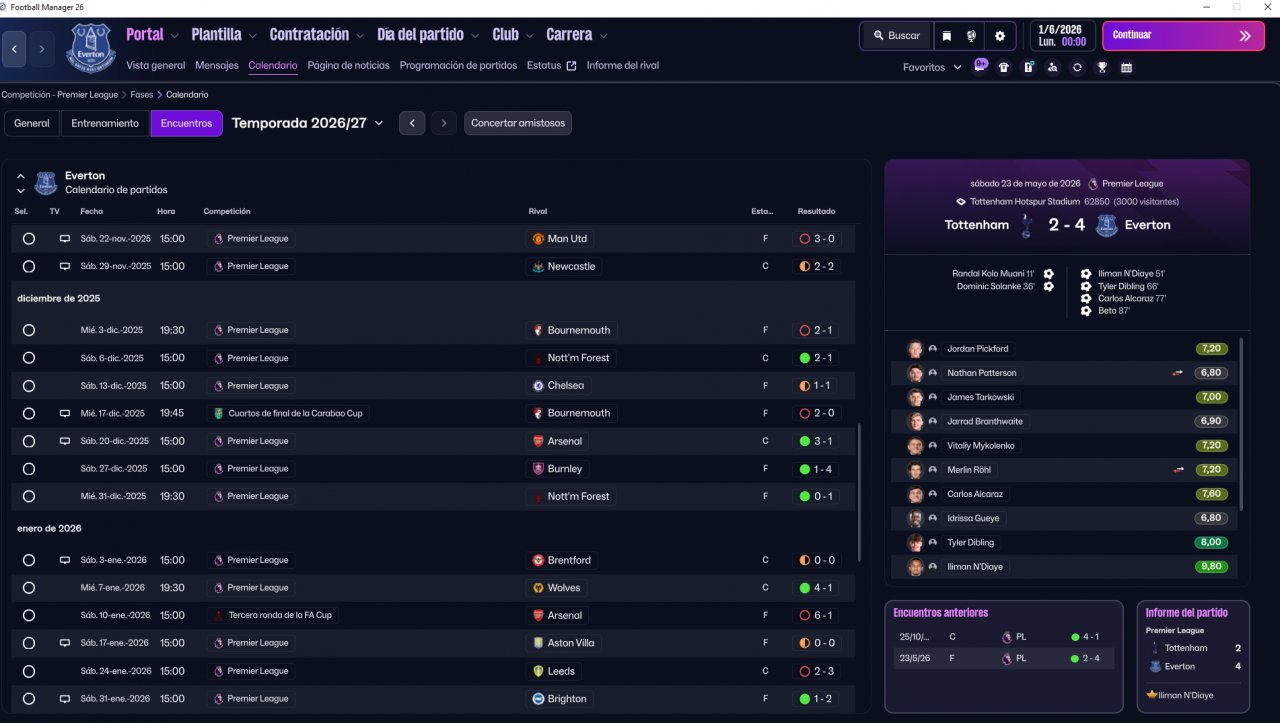Click Jordan Pickford's portrait icon
The height and width of the screenshot is (723, 1280).
915,349
